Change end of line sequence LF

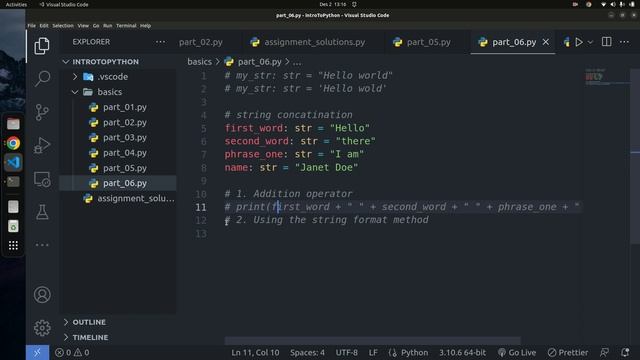click(373, 353)
